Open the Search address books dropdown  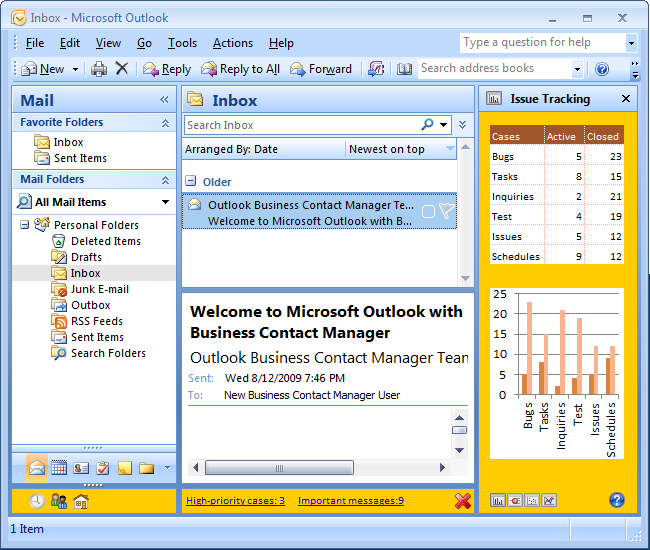(577, 69)
